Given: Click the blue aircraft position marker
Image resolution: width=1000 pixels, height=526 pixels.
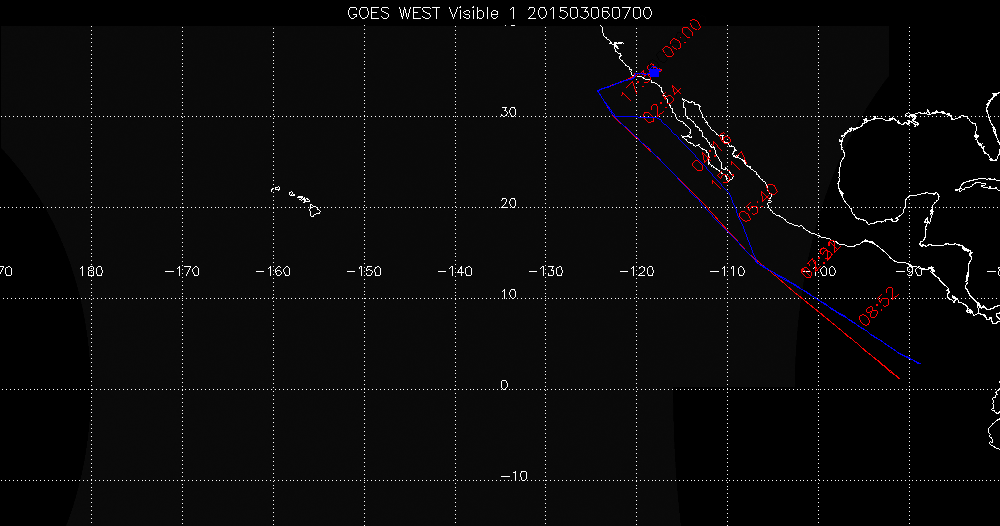Looking at the screenshot, I should (x=654, y=72).
